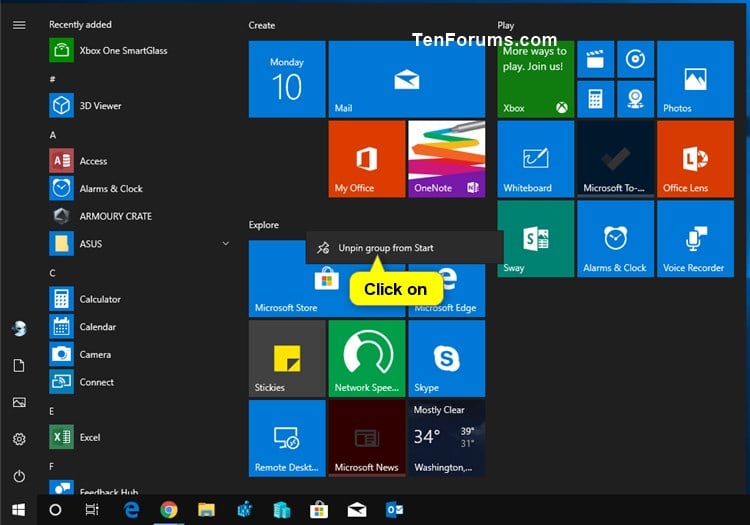The width and height of the screenshot is (750, 525).
Task: Open the Washington weather tile
Action: pyautogui.click(x=447, y=438)
